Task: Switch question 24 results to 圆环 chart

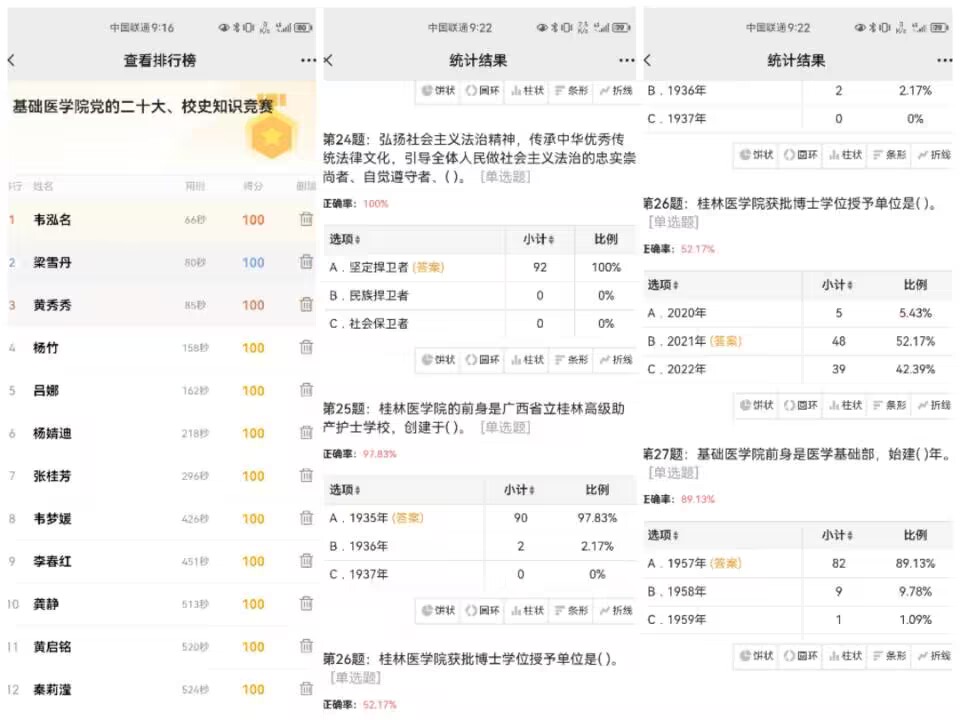Action: (x=483, y=359)
